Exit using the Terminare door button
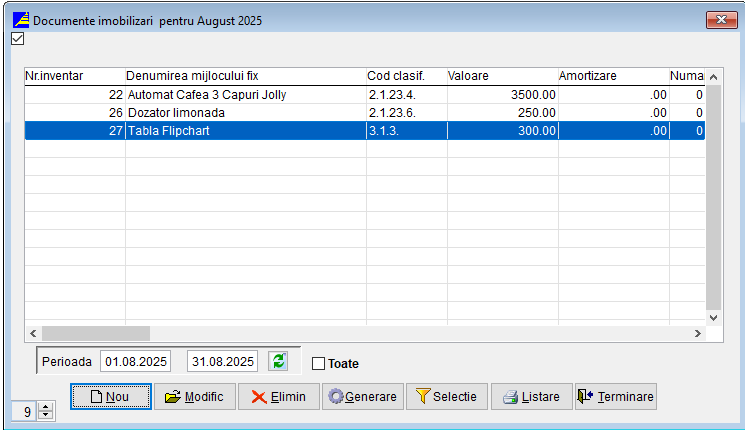Viewport: 745px width, 430px height. [x=615, y=397]
